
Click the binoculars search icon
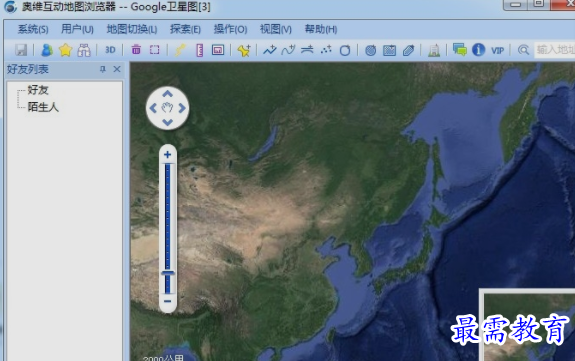pos(84,50)
